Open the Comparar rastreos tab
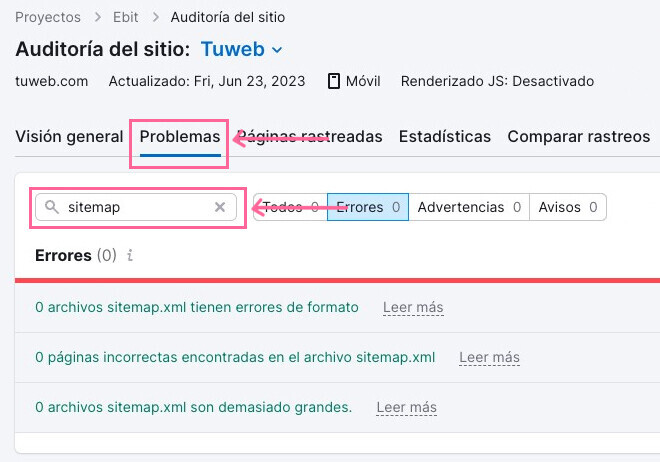This screenshot has height=462, width=660. click(579, 137)
